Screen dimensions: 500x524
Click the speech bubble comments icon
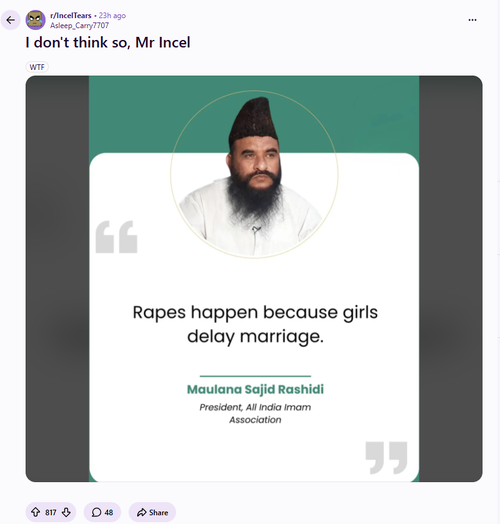[96, 512]
